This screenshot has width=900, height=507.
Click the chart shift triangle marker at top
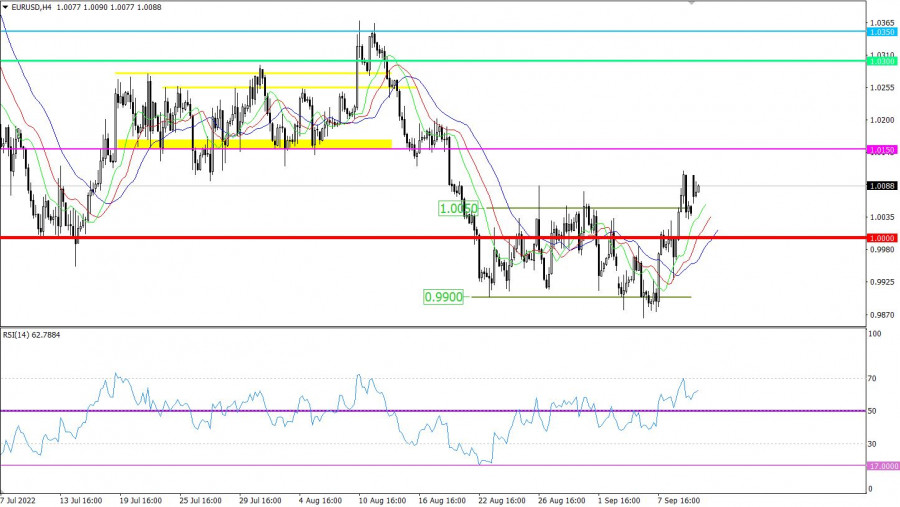tap(691, 3)
